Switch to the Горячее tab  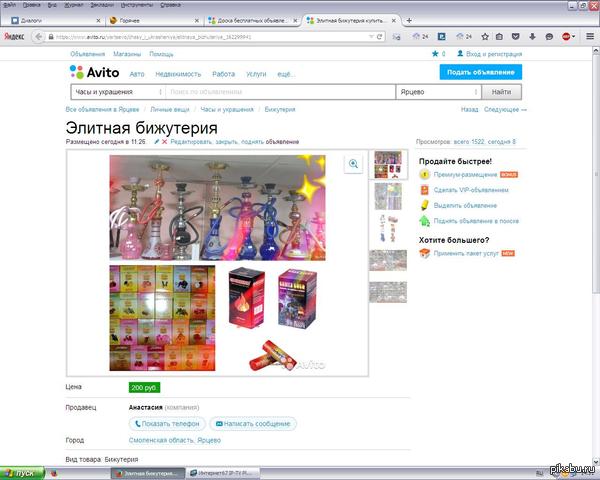(x=153, y=21)
